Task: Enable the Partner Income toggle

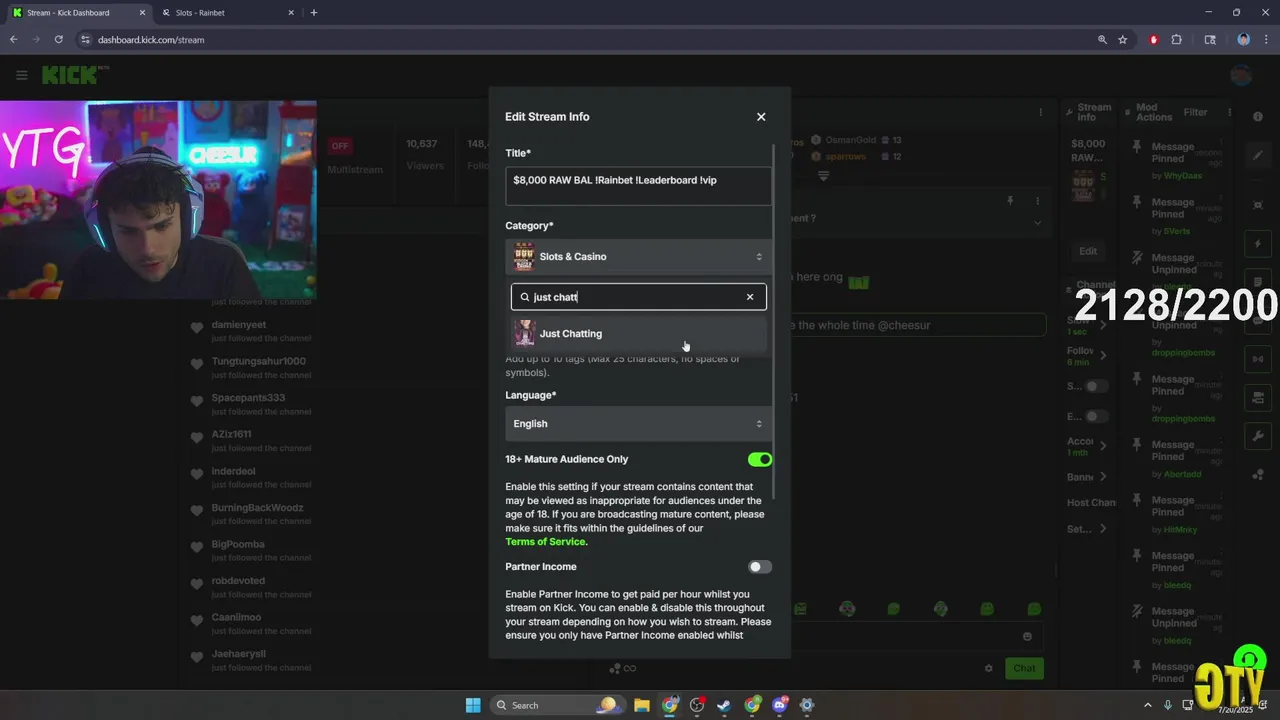Action: (x=760, y=567)
